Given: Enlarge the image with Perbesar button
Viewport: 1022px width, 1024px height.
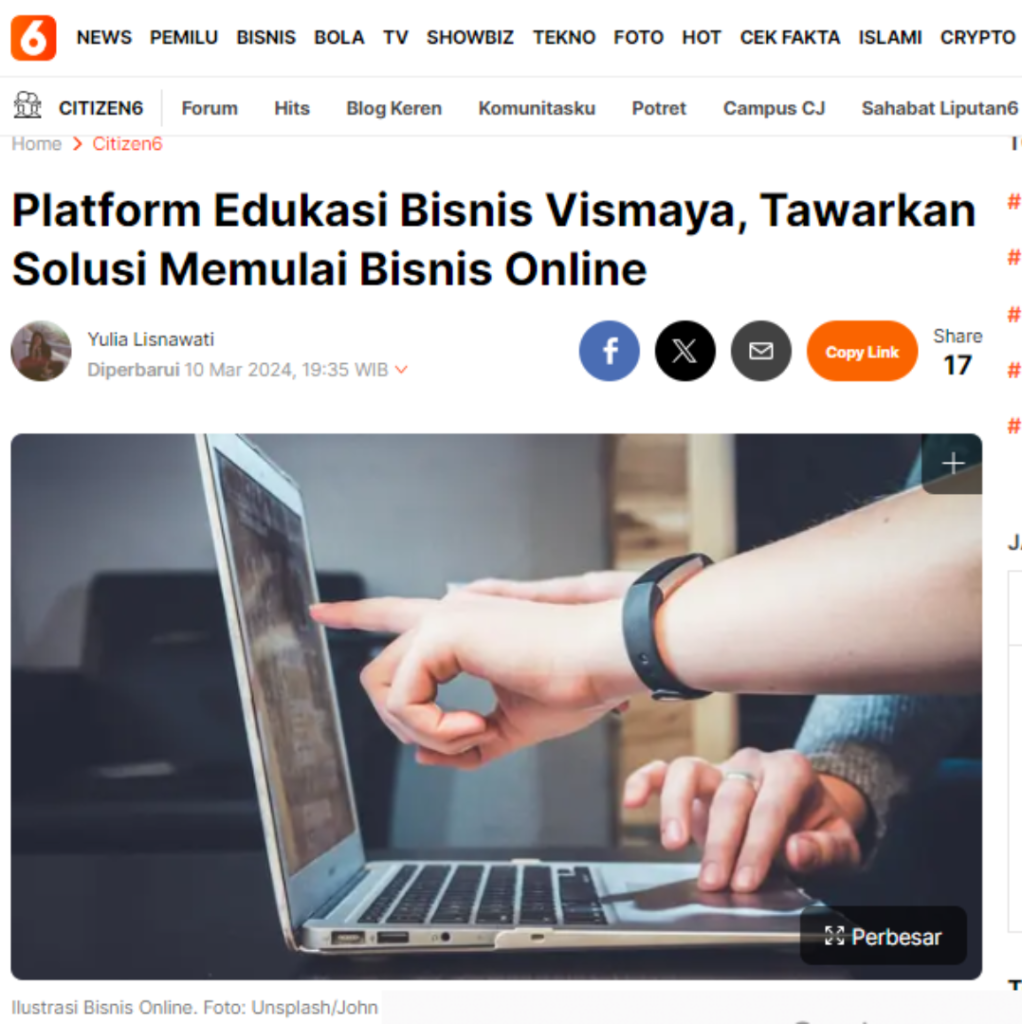Looking at the screenshot, I should [x=883, y=936].
